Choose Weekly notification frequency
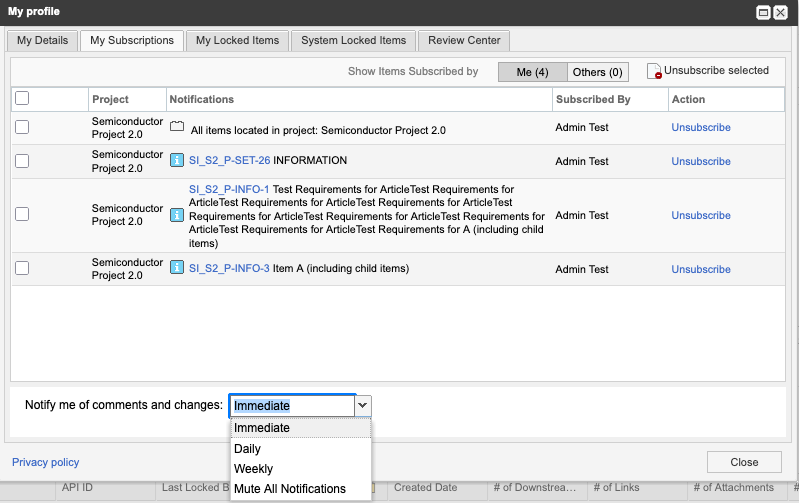This screenshot has width=799, height=503. [x=301, y=469]
